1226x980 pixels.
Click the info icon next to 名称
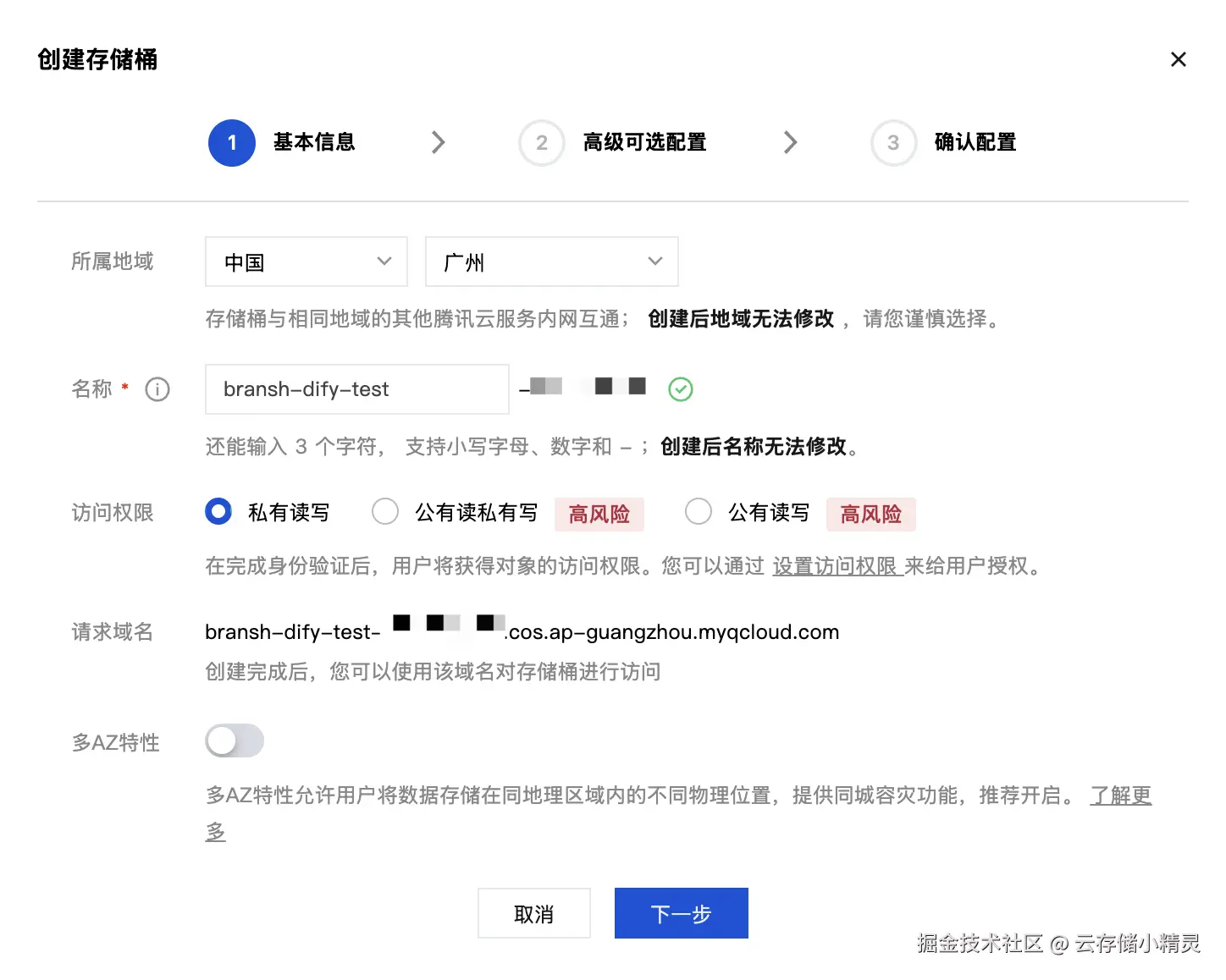click(157, 389)
